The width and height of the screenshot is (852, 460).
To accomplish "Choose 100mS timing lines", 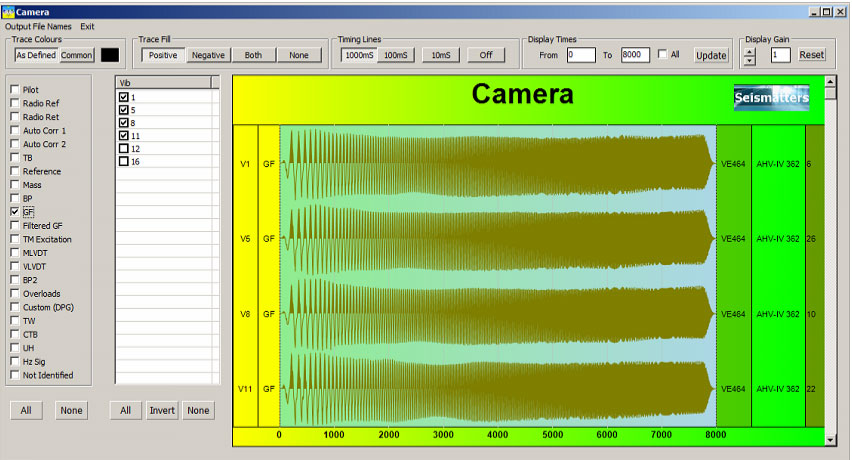I will click(x=396, y=55).
